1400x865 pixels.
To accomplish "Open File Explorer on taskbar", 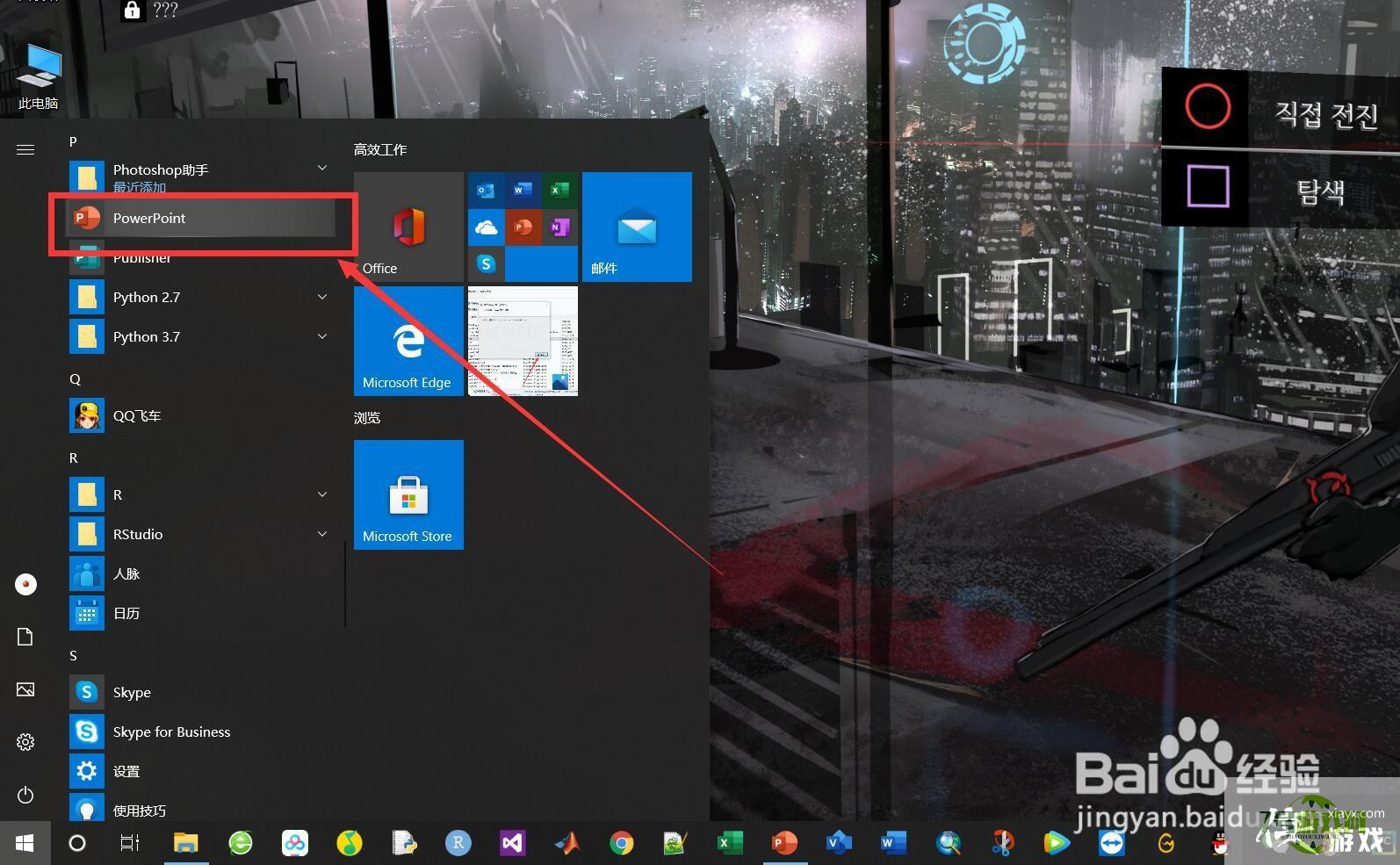I will coord(185,843).
